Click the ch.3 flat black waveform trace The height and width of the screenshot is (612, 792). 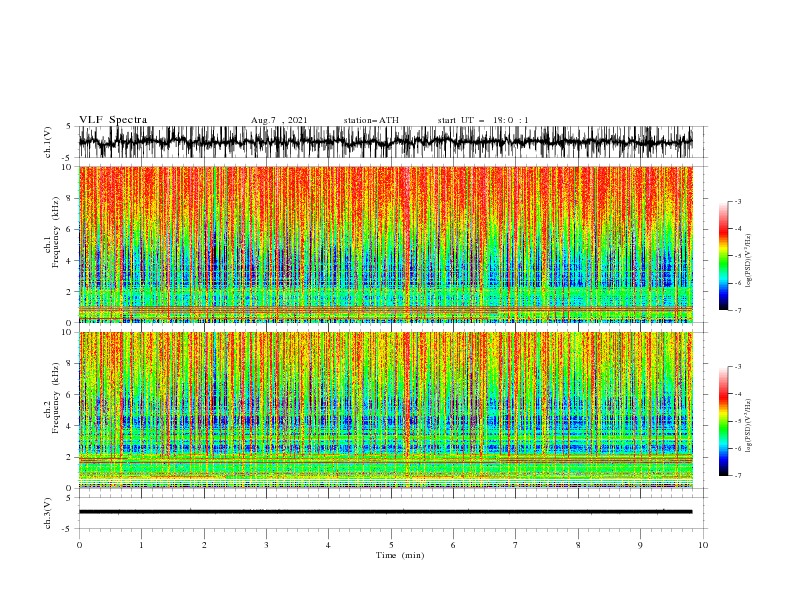click(385, 512)
